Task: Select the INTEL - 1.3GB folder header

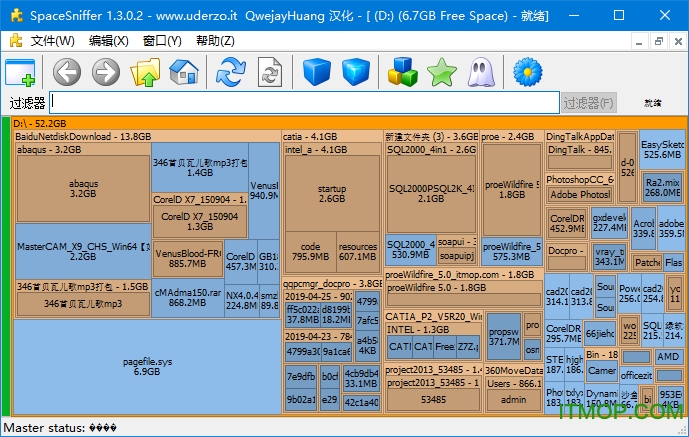Action: click(433, 329)
